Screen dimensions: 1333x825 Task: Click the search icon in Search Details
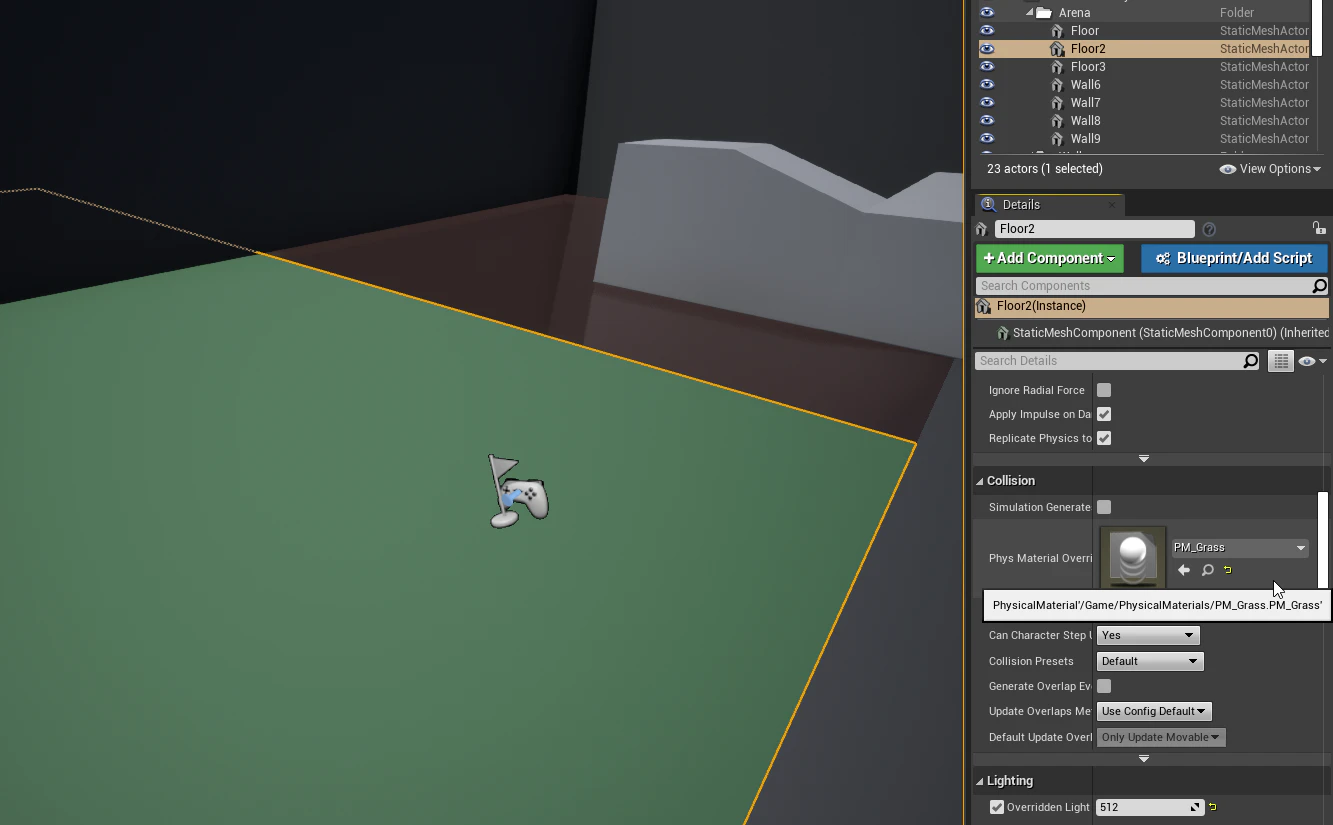1251,361
